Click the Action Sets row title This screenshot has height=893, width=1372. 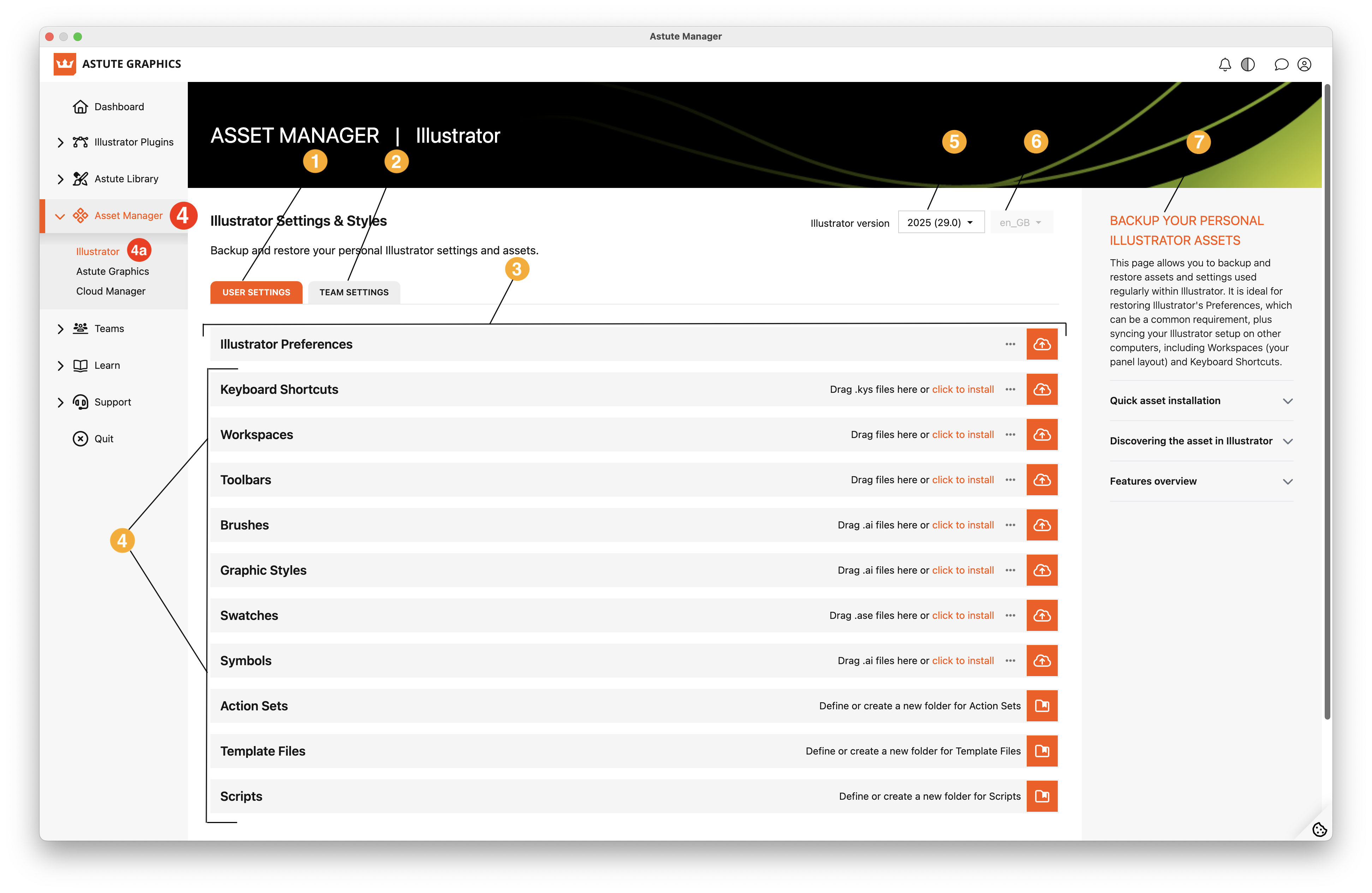coord(253,706)
